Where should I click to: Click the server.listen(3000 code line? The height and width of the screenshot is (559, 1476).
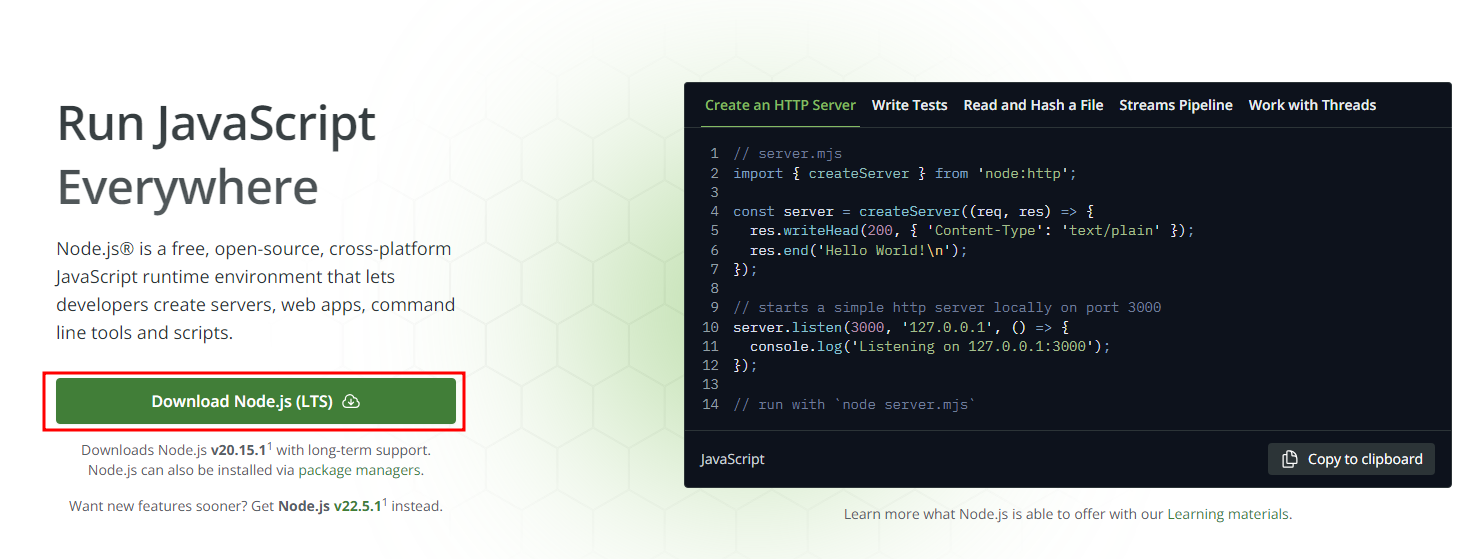[x=901, y=327]
